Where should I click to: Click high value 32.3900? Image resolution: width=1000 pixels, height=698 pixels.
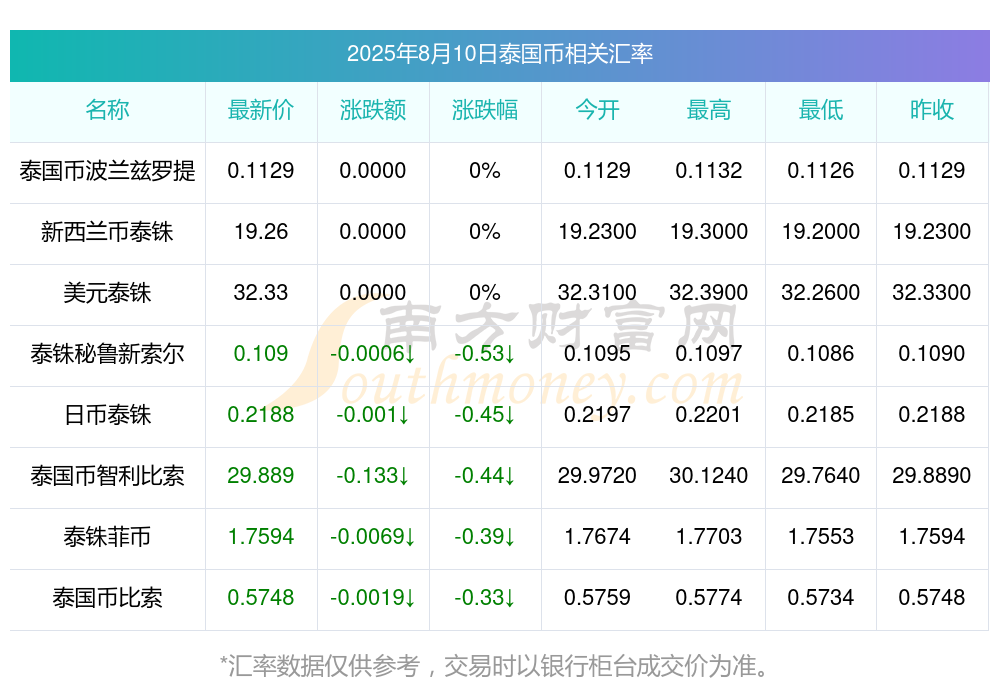point(709,293)
